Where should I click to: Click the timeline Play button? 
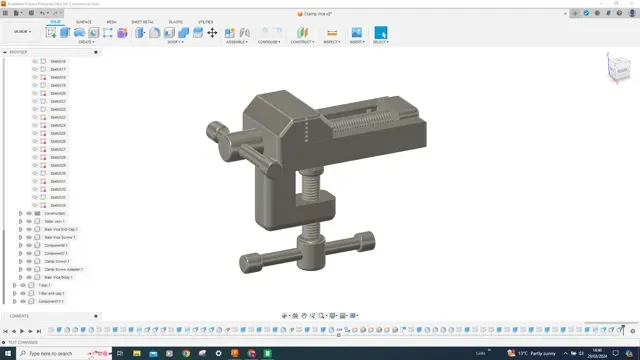point(22,331)
